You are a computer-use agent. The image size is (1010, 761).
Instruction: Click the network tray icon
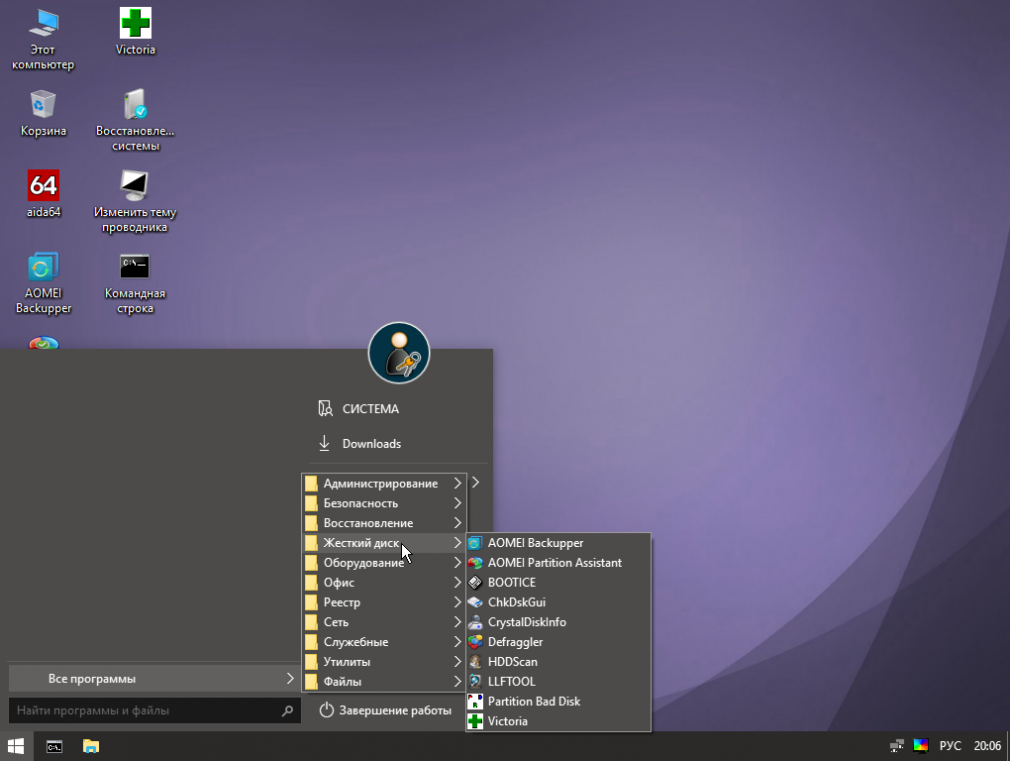click(897, 746)
